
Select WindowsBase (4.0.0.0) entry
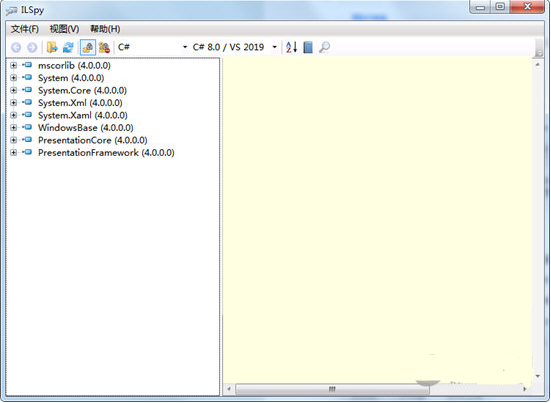pyautogui.click(x=86, y=128)
